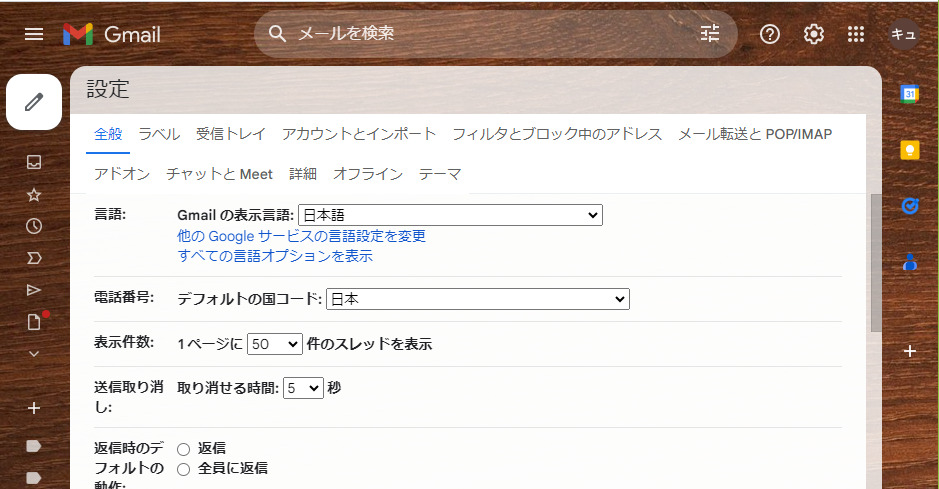Click the 設定 page heading
This screenshot has width=939, height=489.
click(x=108, y=89)
